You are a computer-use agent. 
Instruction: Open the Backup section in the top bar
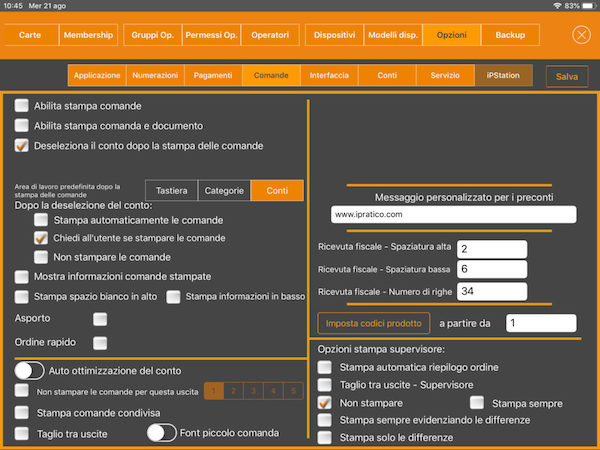click(510, 35)
